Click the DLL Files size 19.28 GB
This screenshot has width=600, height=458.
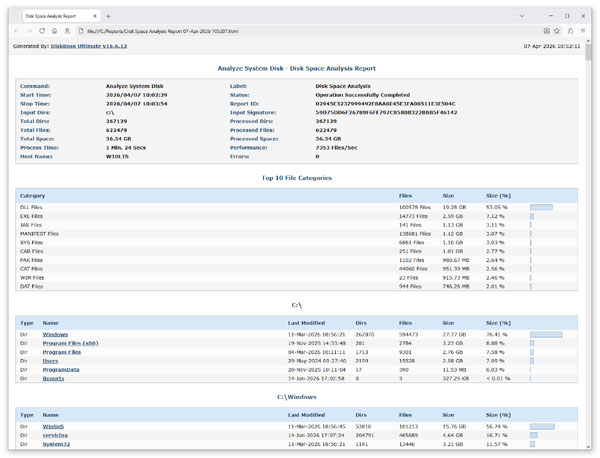tap(454, 207)
